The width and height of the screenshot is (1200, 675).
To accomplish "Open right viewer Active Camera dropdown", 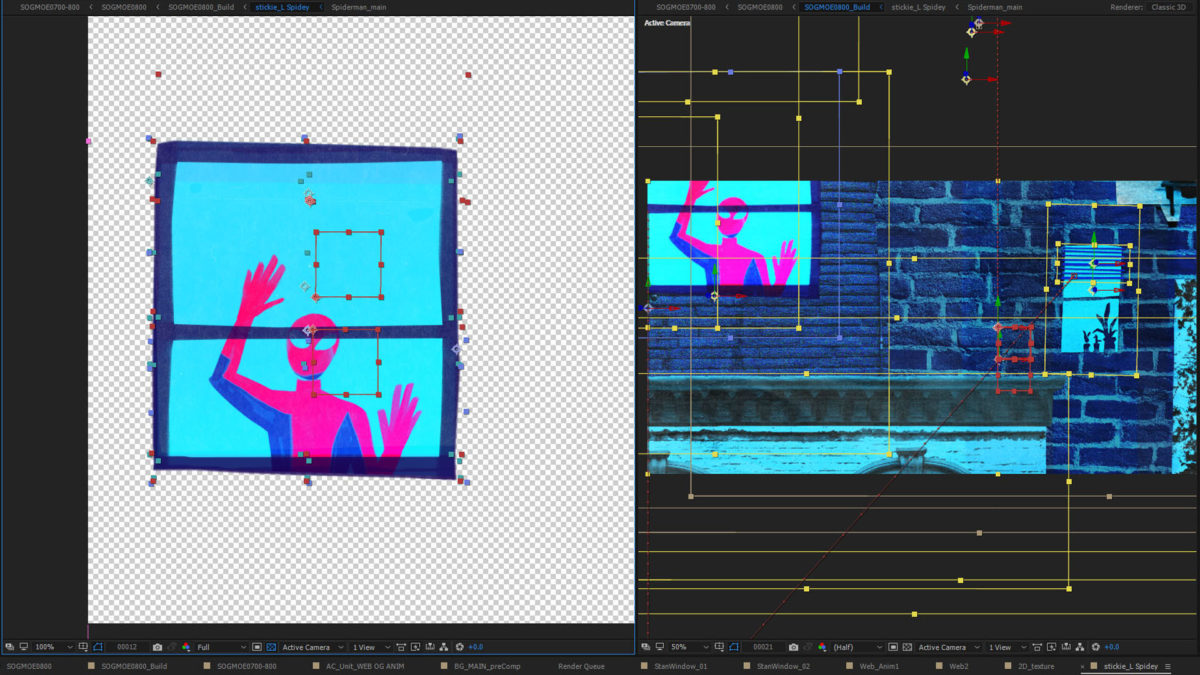I will point(948,647).
